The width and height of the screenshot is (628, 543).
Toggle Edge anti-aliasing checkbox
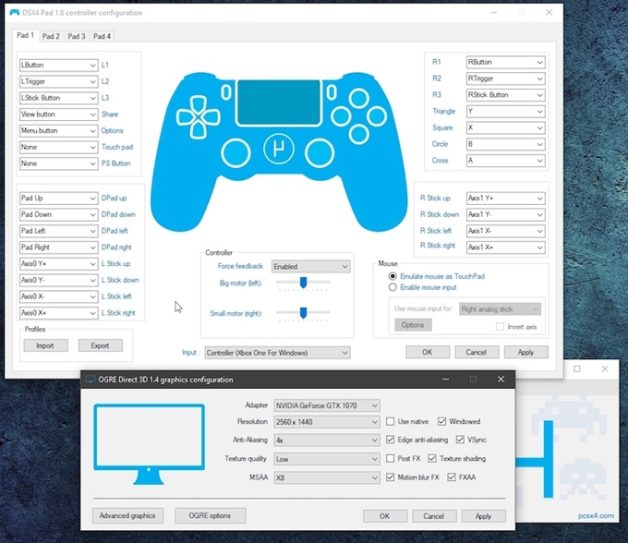390,440
